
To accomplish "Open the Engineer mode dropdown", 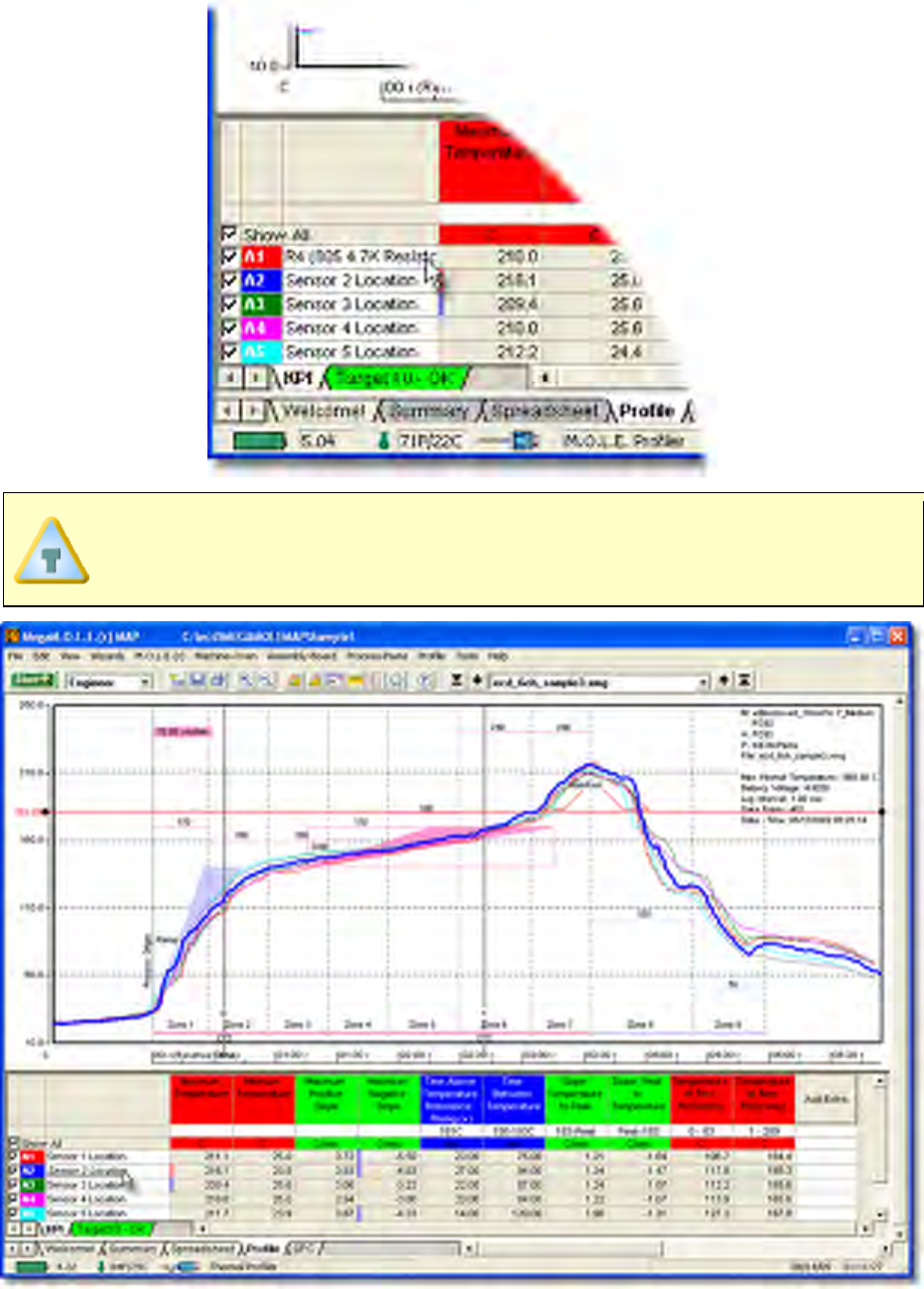I will click(x=145, y=682).
